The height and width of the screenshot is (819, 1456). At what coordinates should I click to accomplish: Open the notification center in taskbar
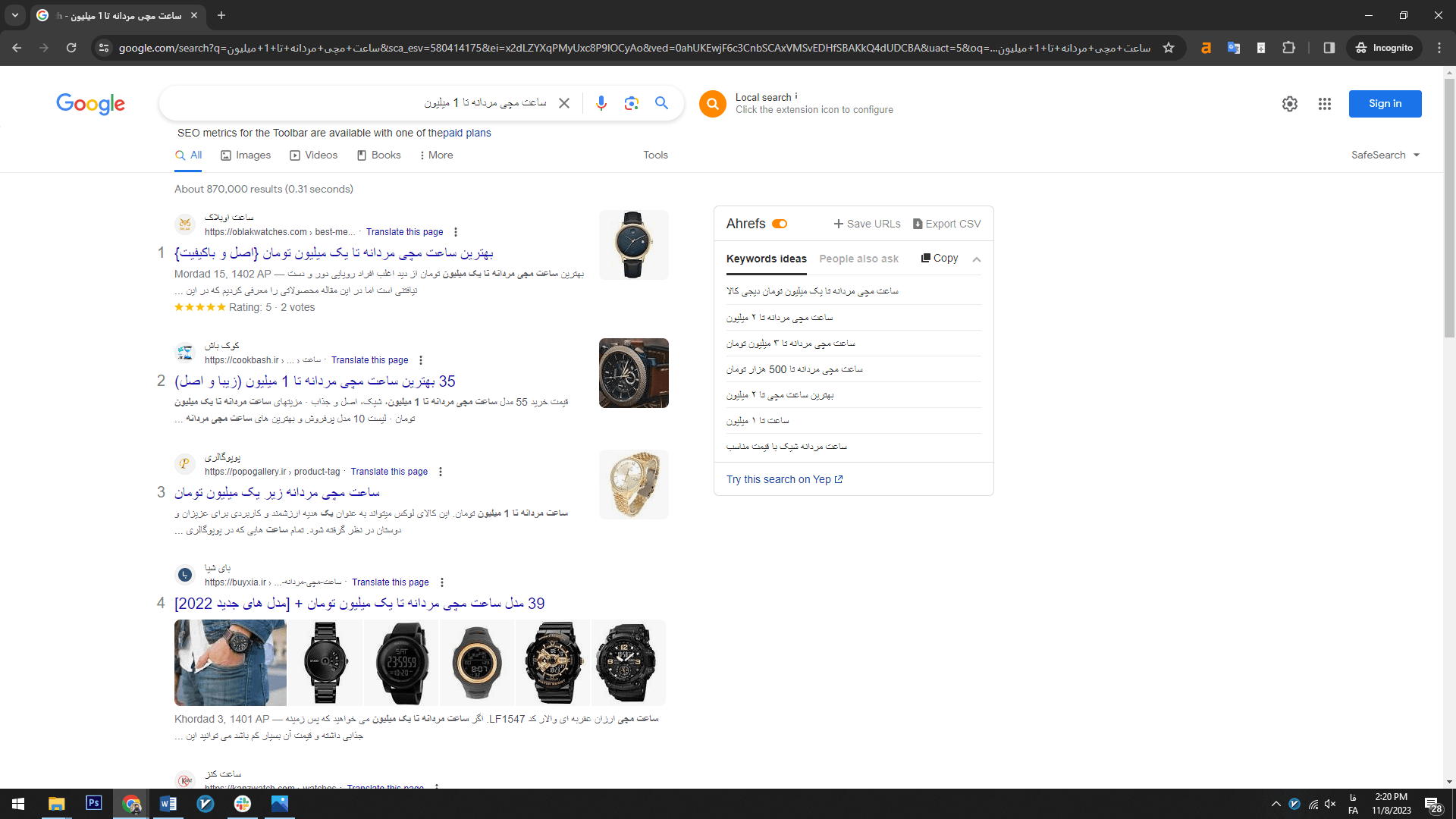(x=1432, y=804)
